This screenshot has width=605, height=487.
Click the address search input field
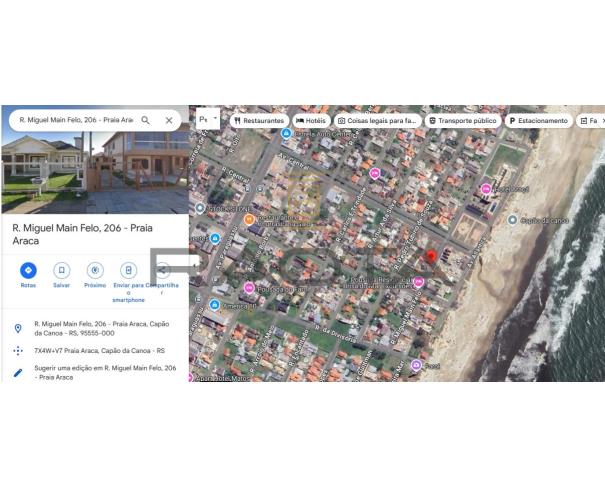(x=76, y=120)
